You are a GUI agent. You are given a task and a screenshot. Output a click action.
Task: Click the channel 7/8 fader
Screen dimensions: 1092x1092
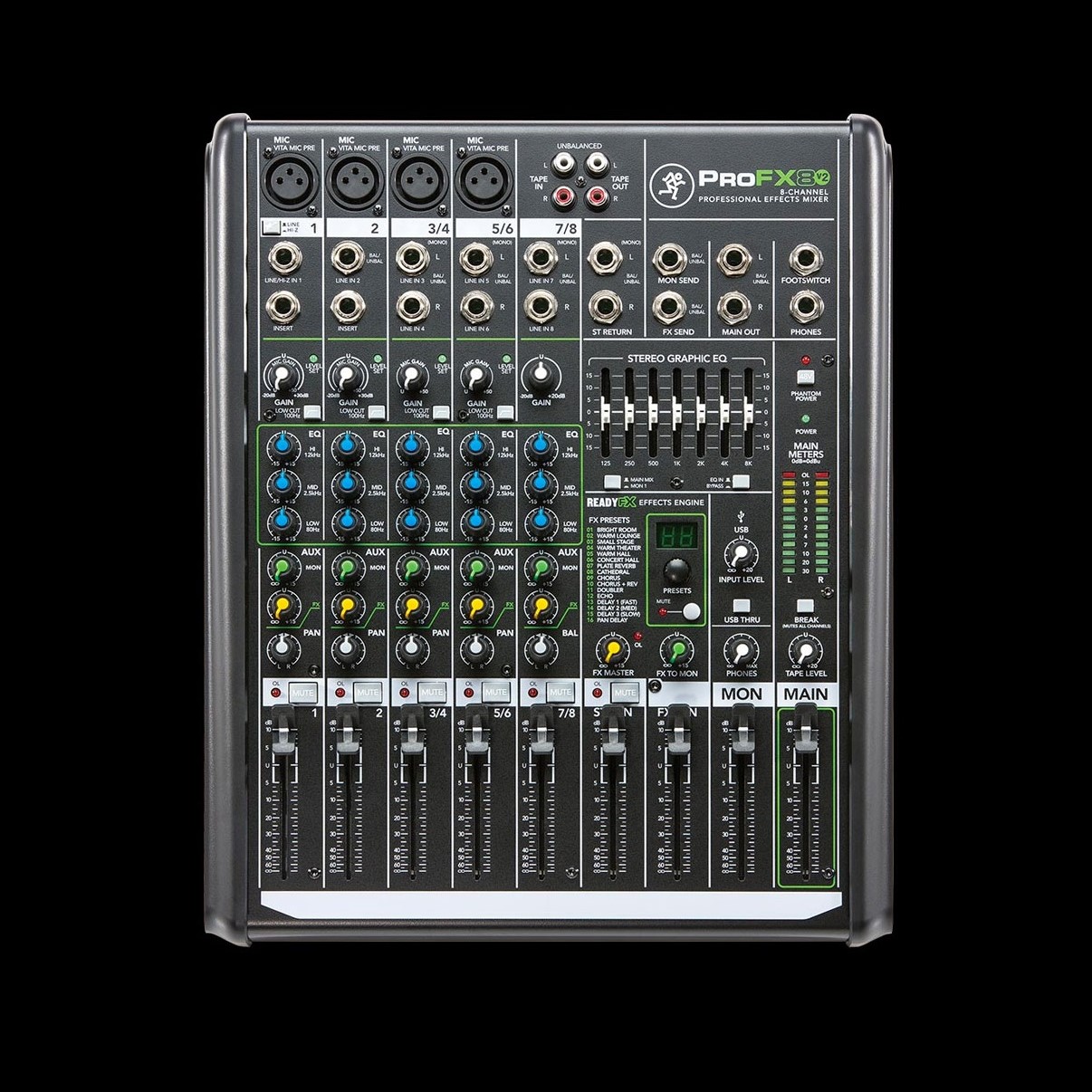541,730
